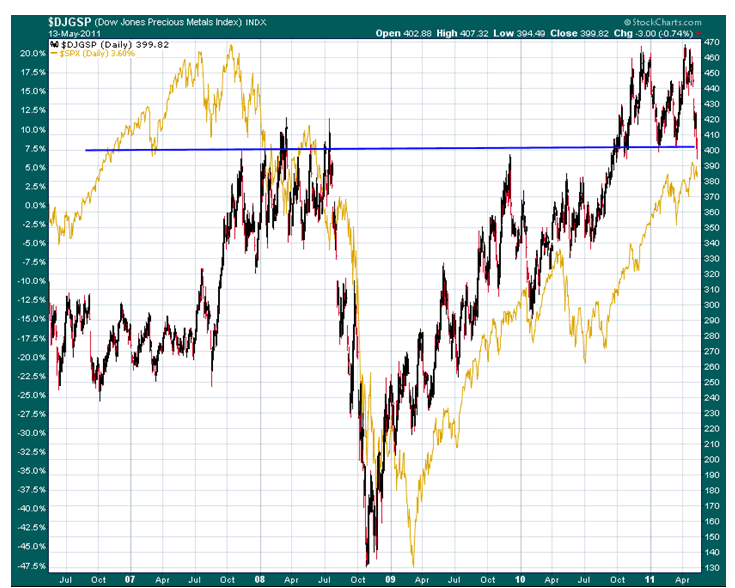Click the '7.5%' left axis label
Viewport: 735px width, 588px height.
pyautogui.click(x=35, y=149)
